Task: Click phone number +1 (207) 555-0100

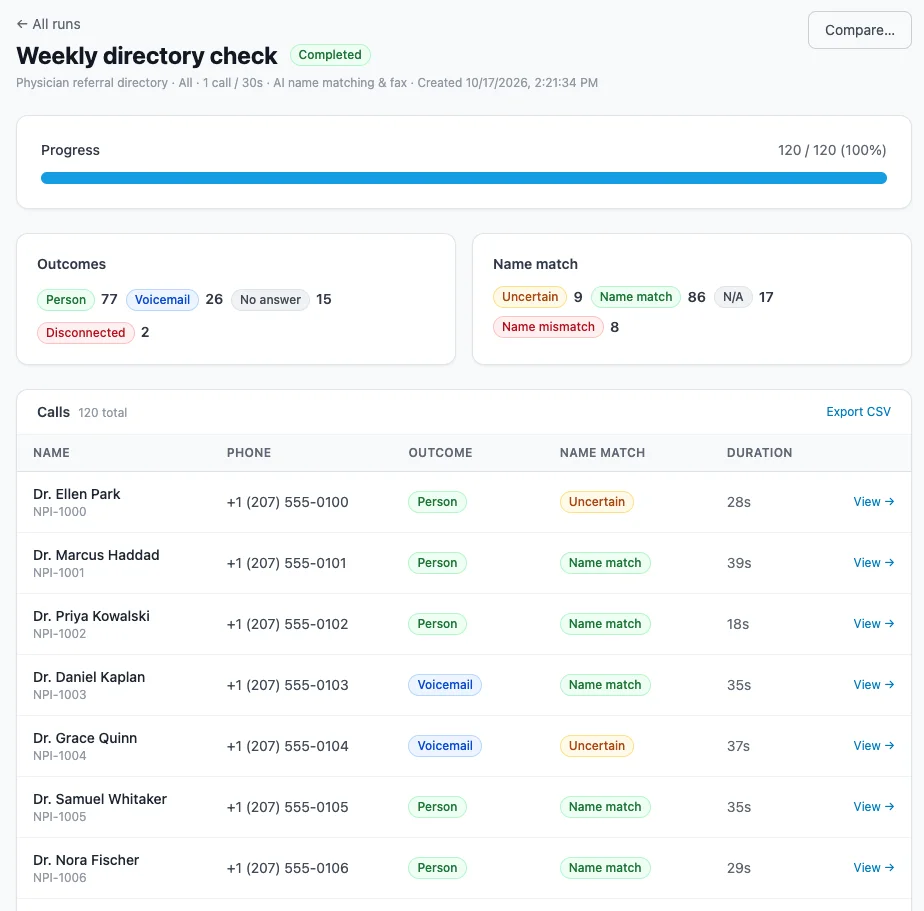Action: (x=288, y=502)
